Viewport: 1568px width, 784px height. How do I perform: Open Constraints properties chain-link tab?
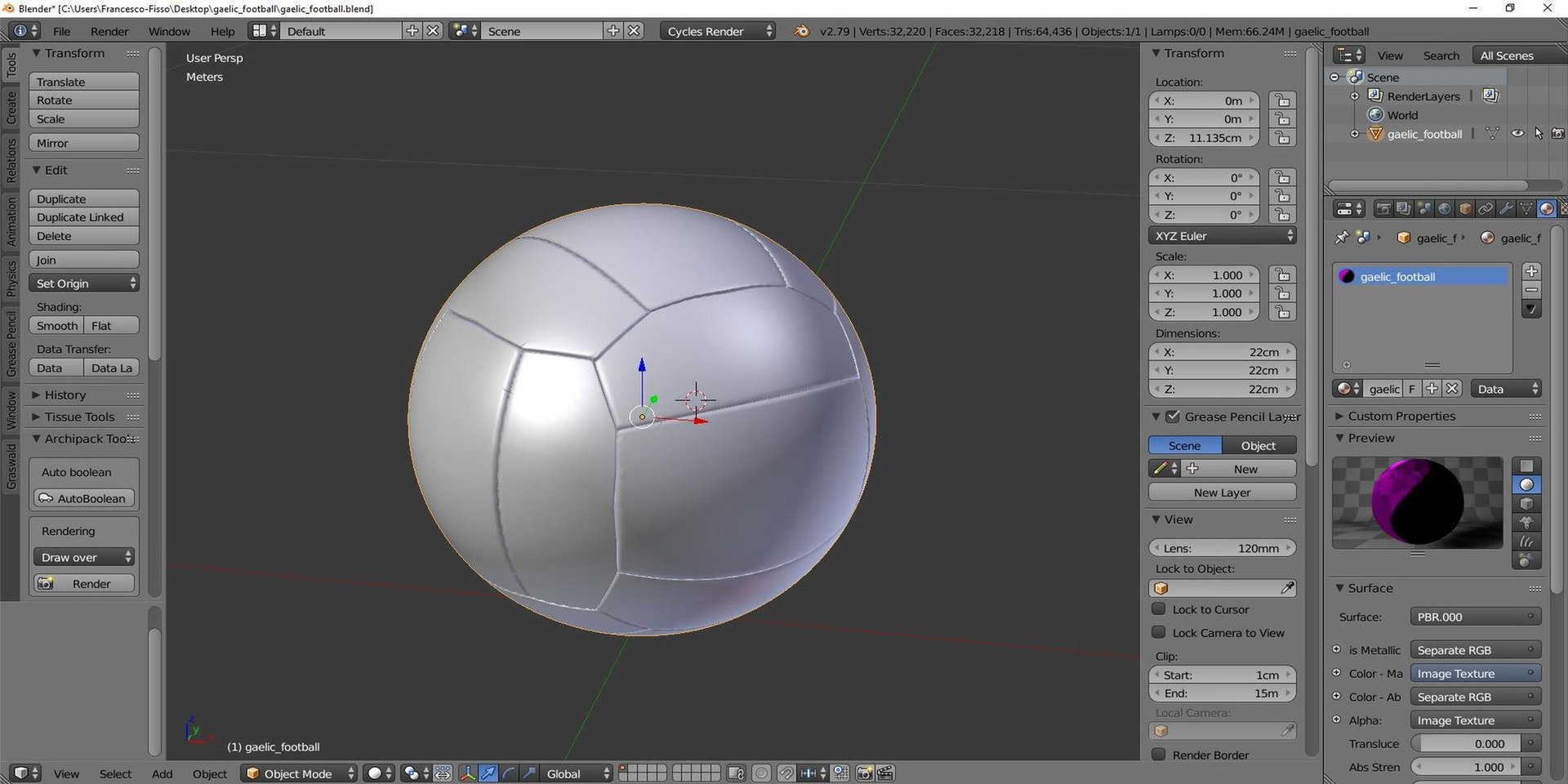point(1486,209)
